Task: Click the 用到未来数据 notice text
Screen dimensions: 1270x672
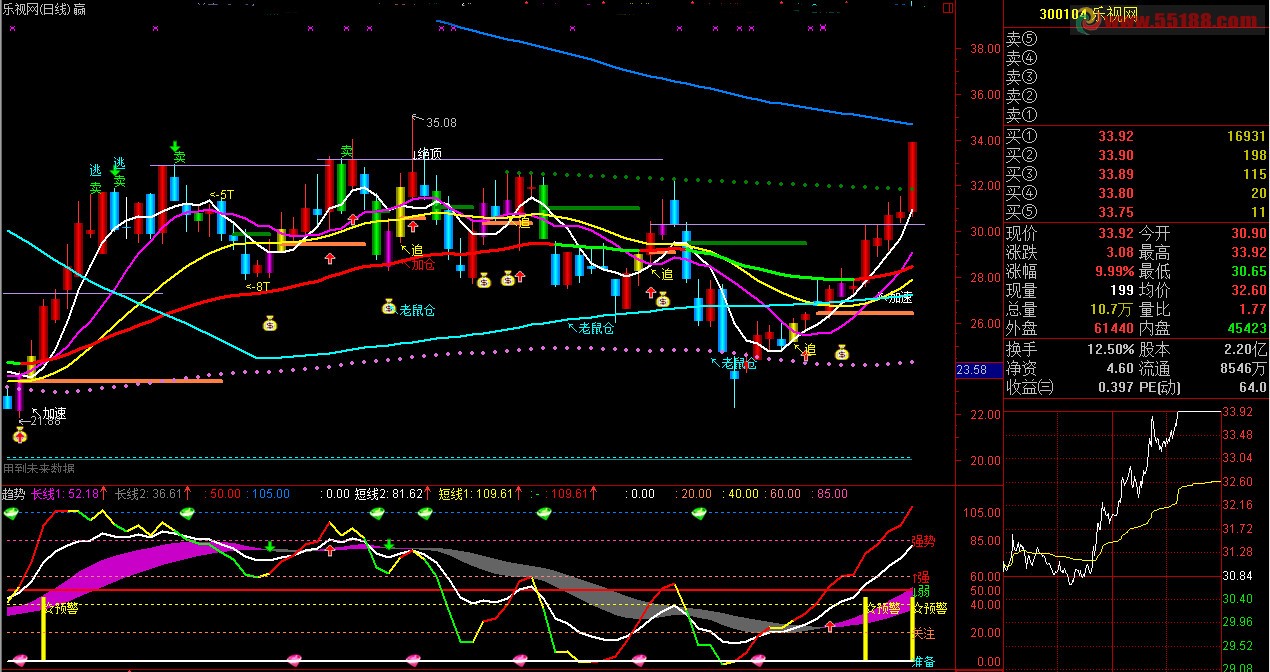Action: point(39,468)
